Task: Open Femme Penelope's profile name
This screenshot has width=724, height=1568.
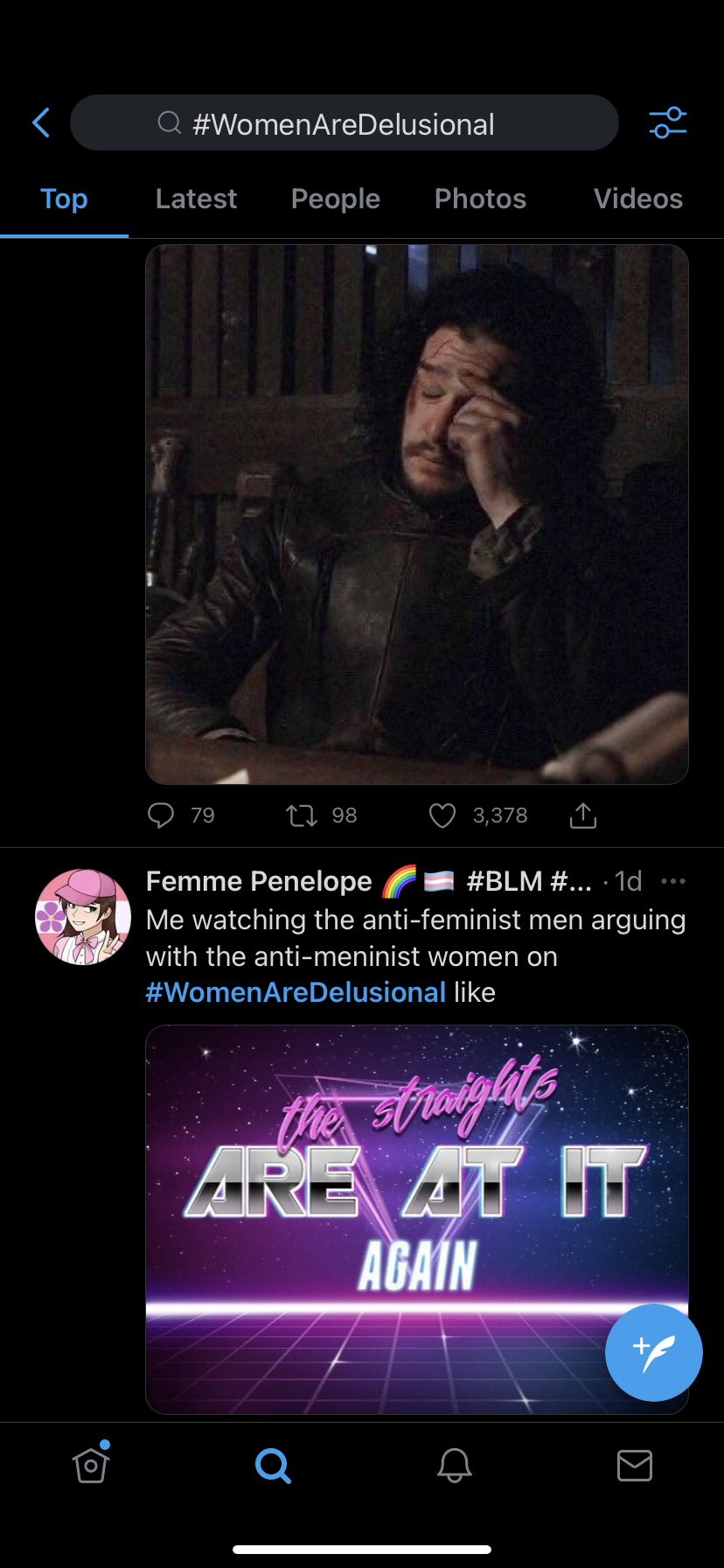Action: (259, 881)
